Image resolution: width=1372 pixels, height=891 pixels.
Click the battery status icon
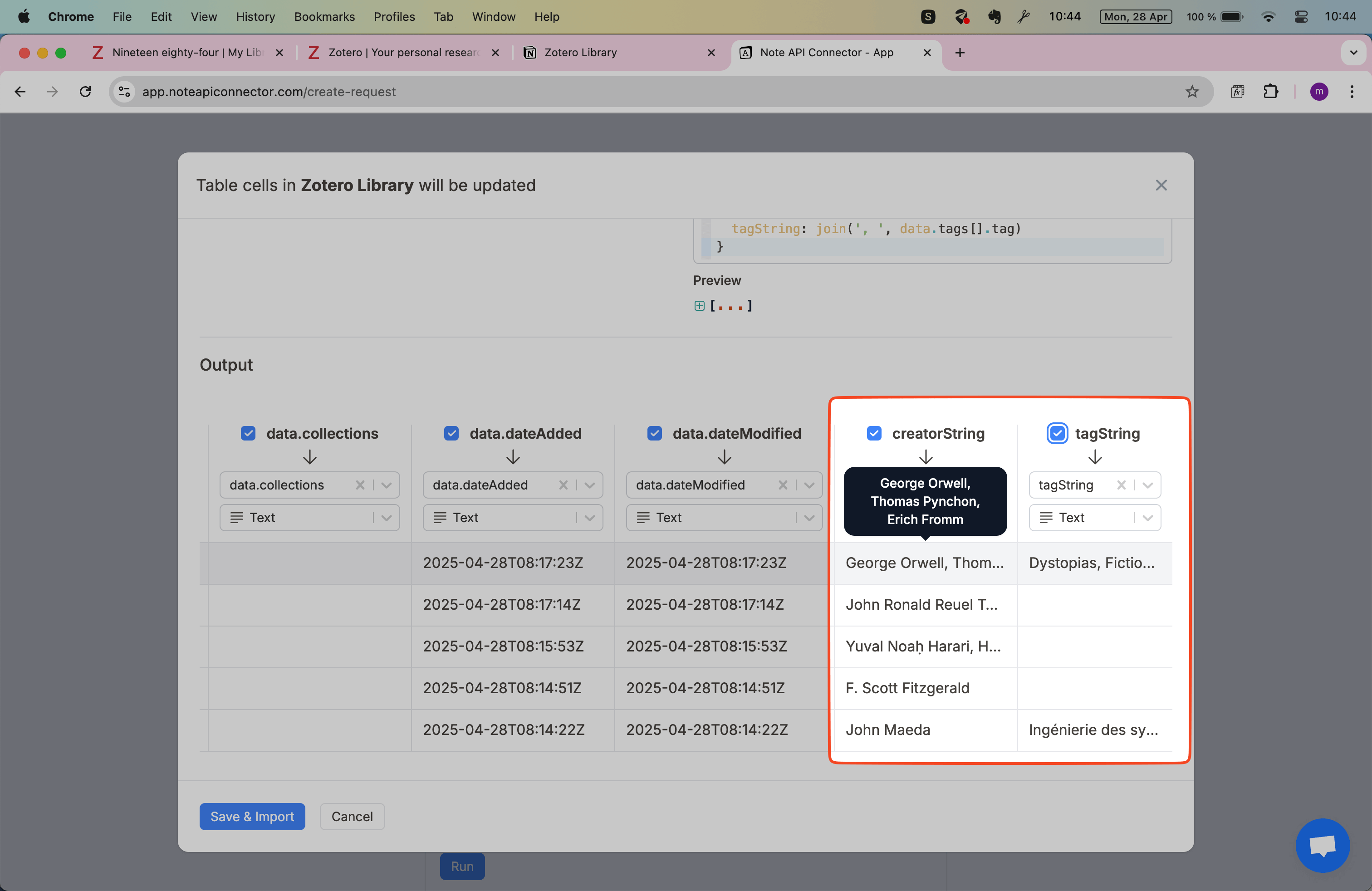[1231, 17]
